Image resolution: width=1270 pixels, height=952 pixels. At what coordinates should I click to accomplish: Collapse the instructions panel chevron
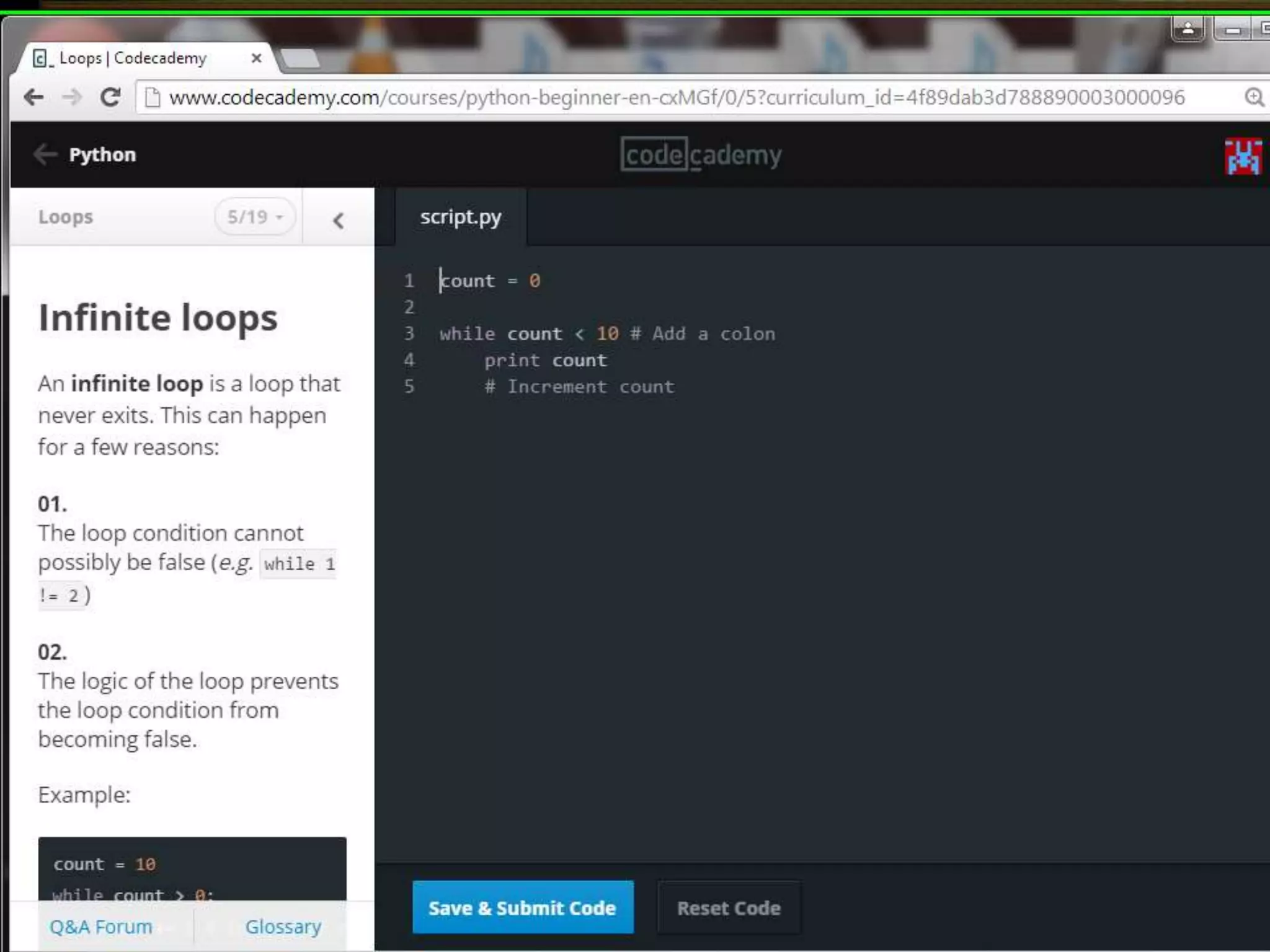coord(338,220)
